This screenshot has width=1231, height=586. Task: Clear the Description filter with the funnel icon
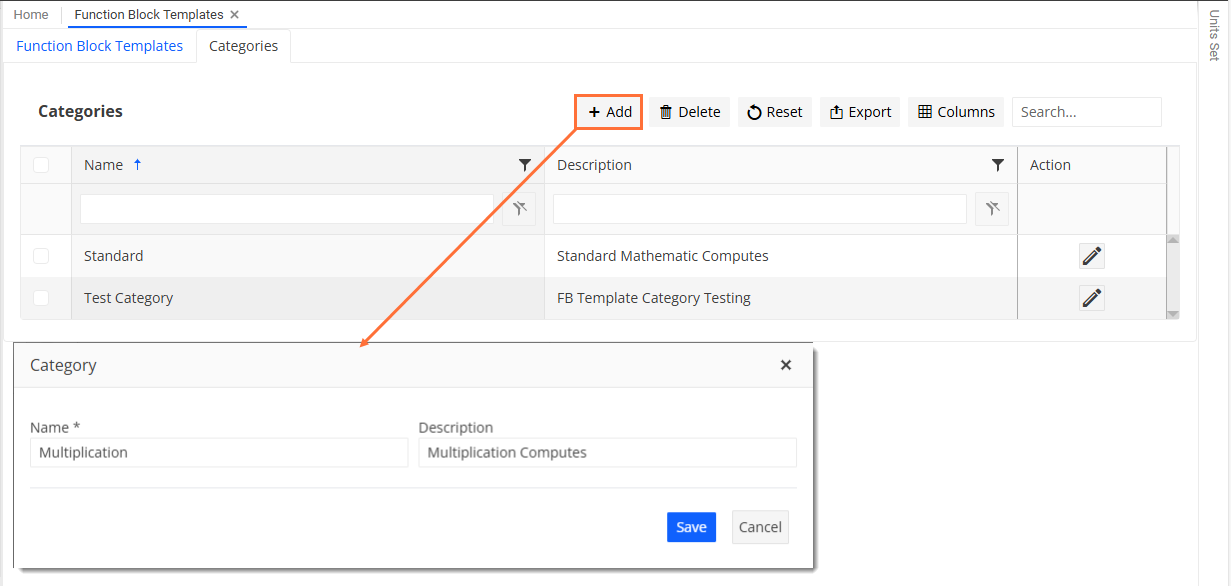992,209
